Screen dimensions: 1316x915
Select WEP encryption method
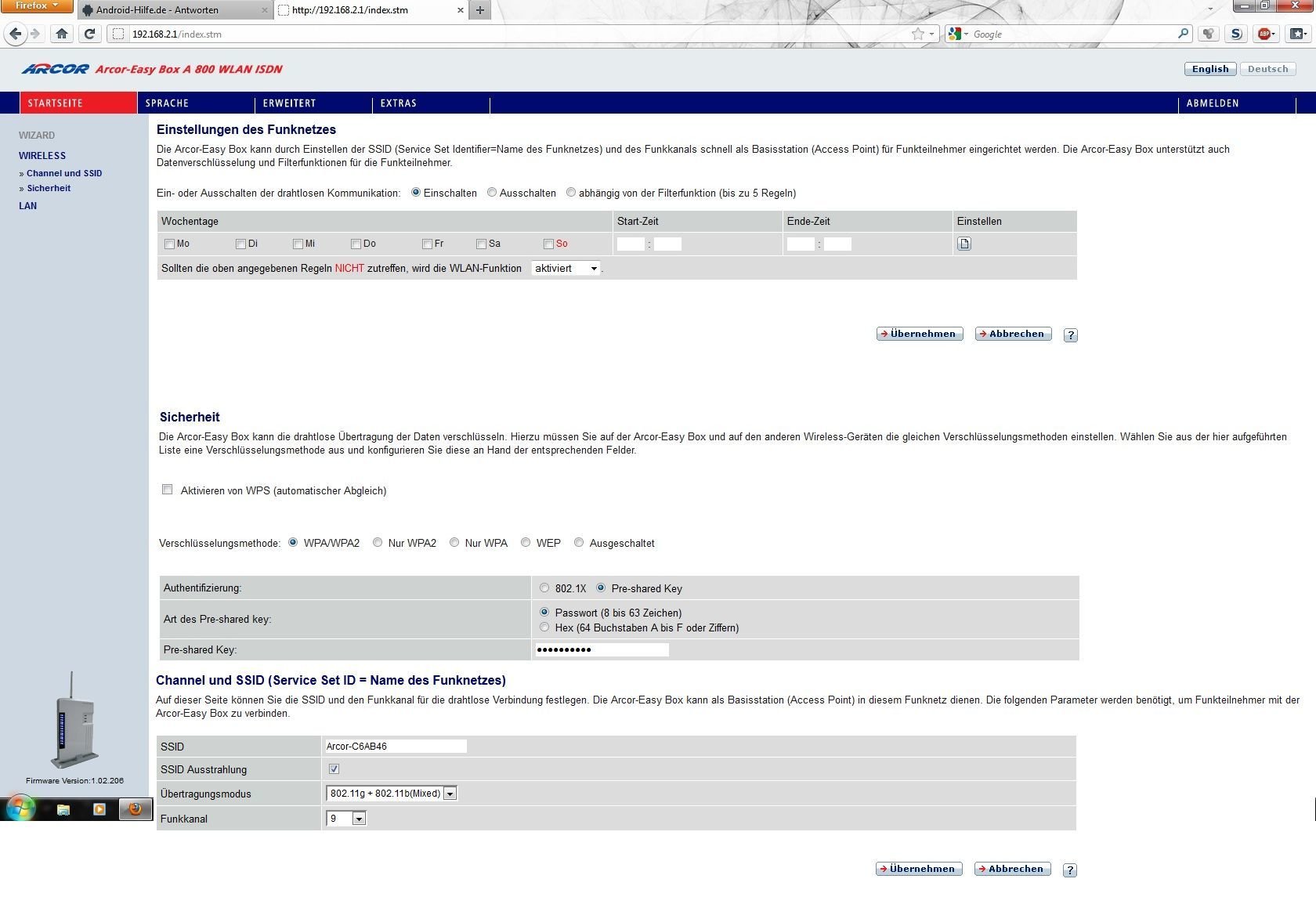point(526,542)
